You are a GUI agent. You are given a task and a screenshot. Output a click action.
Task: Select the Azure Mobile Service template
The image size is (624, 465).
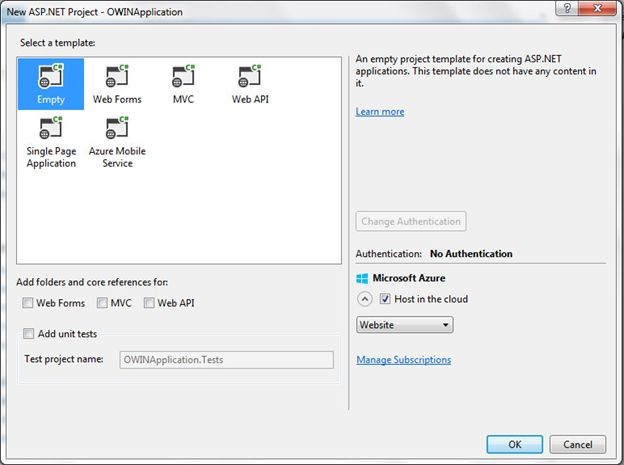[x=117, y=142]
